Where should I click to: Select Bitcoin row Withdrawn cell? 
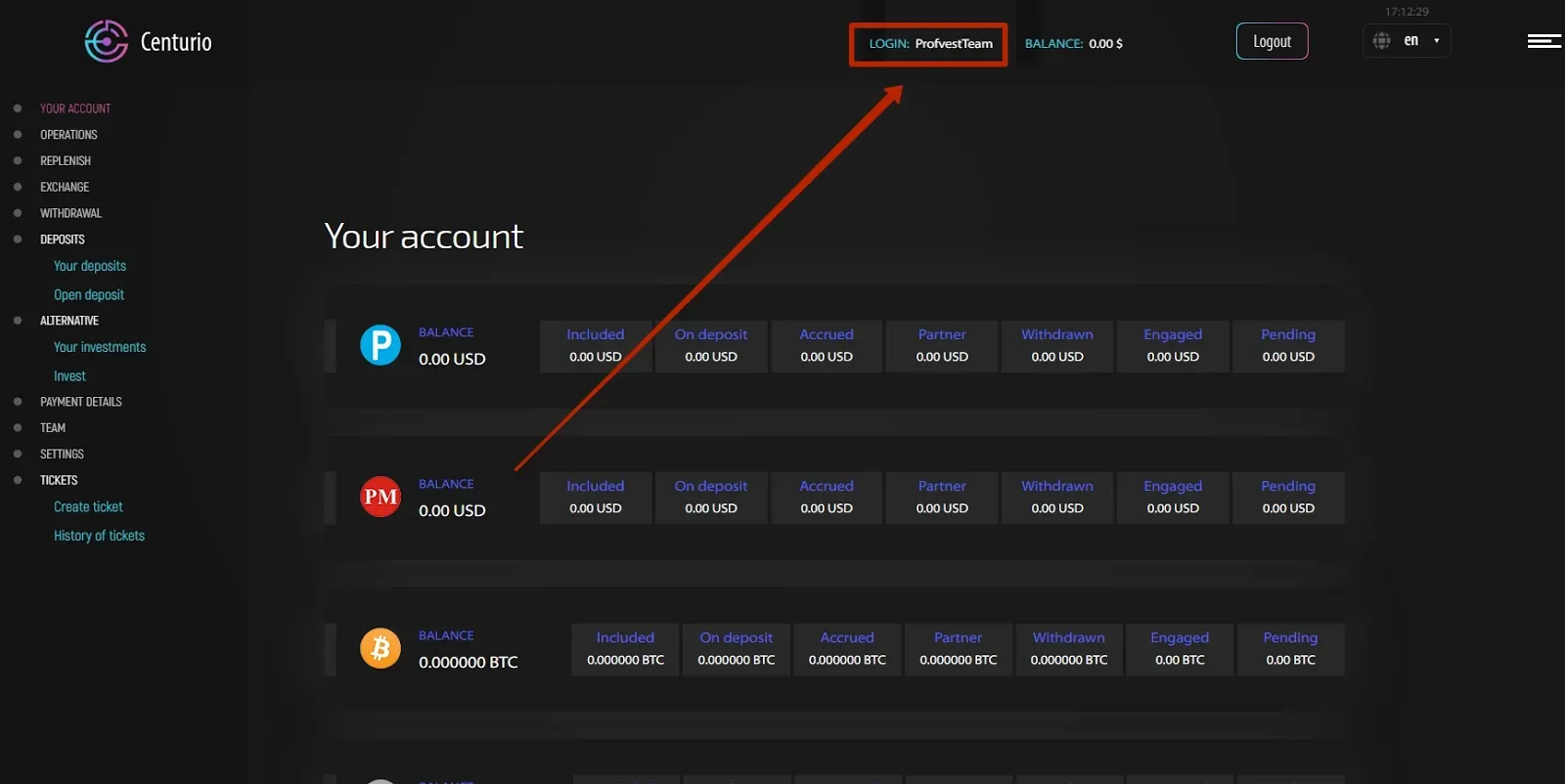click(1069, 649)
